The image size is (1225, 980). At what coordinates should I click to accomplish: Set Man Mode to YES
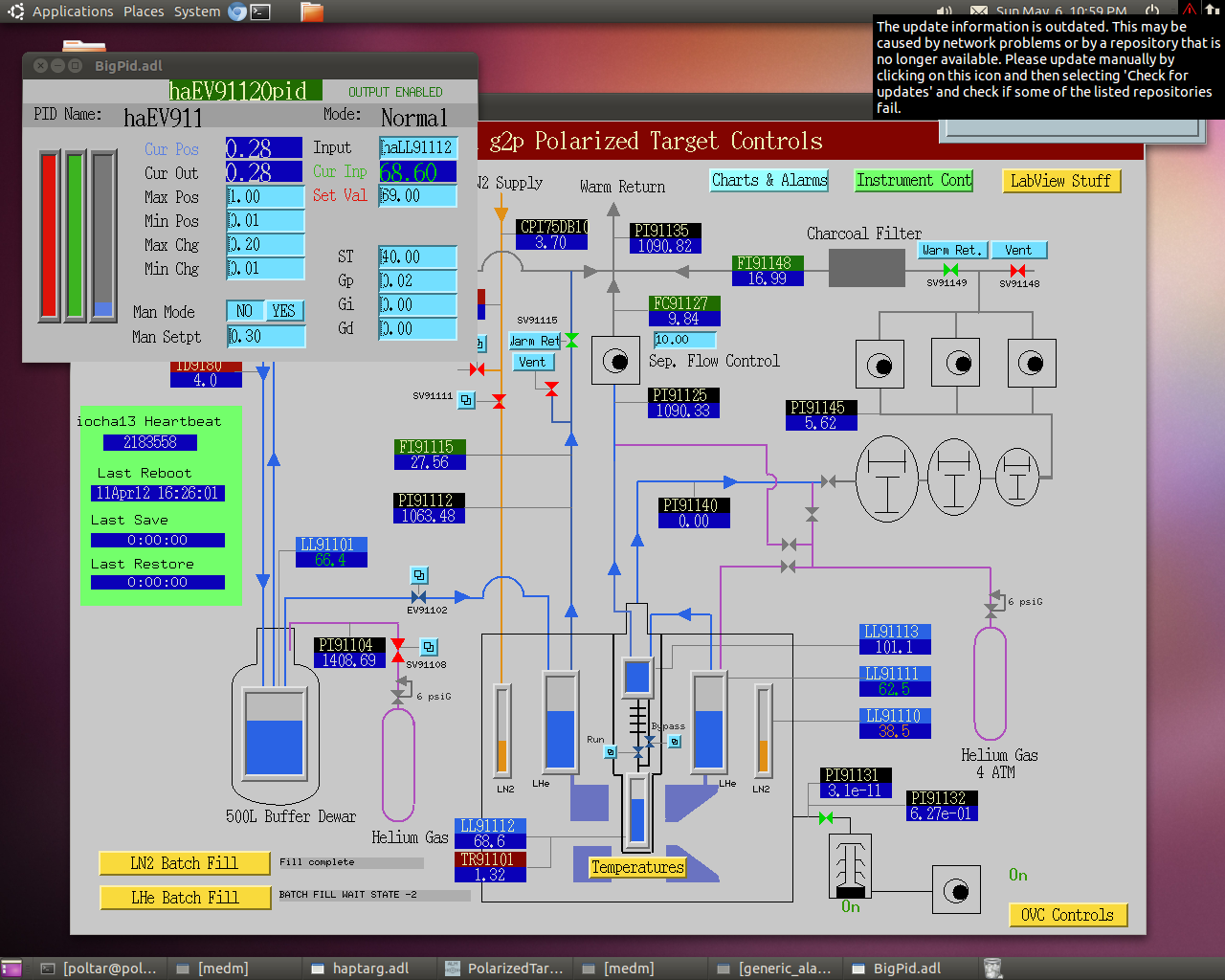[283, 311]
